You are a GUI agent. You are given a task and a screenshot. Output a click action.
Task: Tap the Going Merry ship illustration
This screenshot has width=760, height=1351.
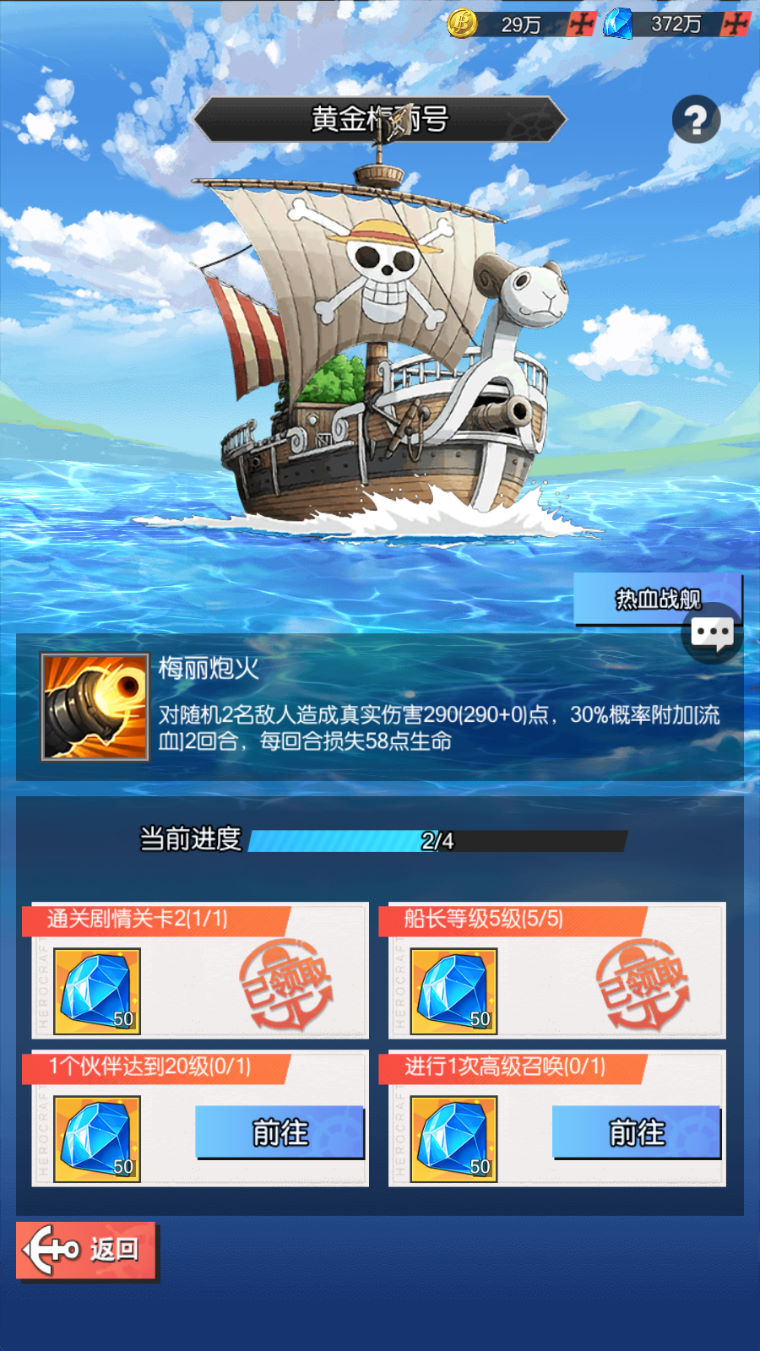380,340
